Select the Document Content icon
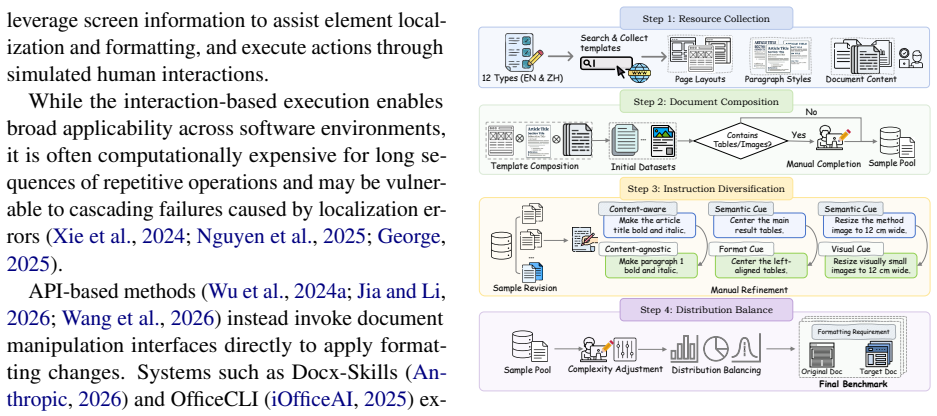Image resolution: width=937 pixels, height=416 pixels. [x=861, y=55]
